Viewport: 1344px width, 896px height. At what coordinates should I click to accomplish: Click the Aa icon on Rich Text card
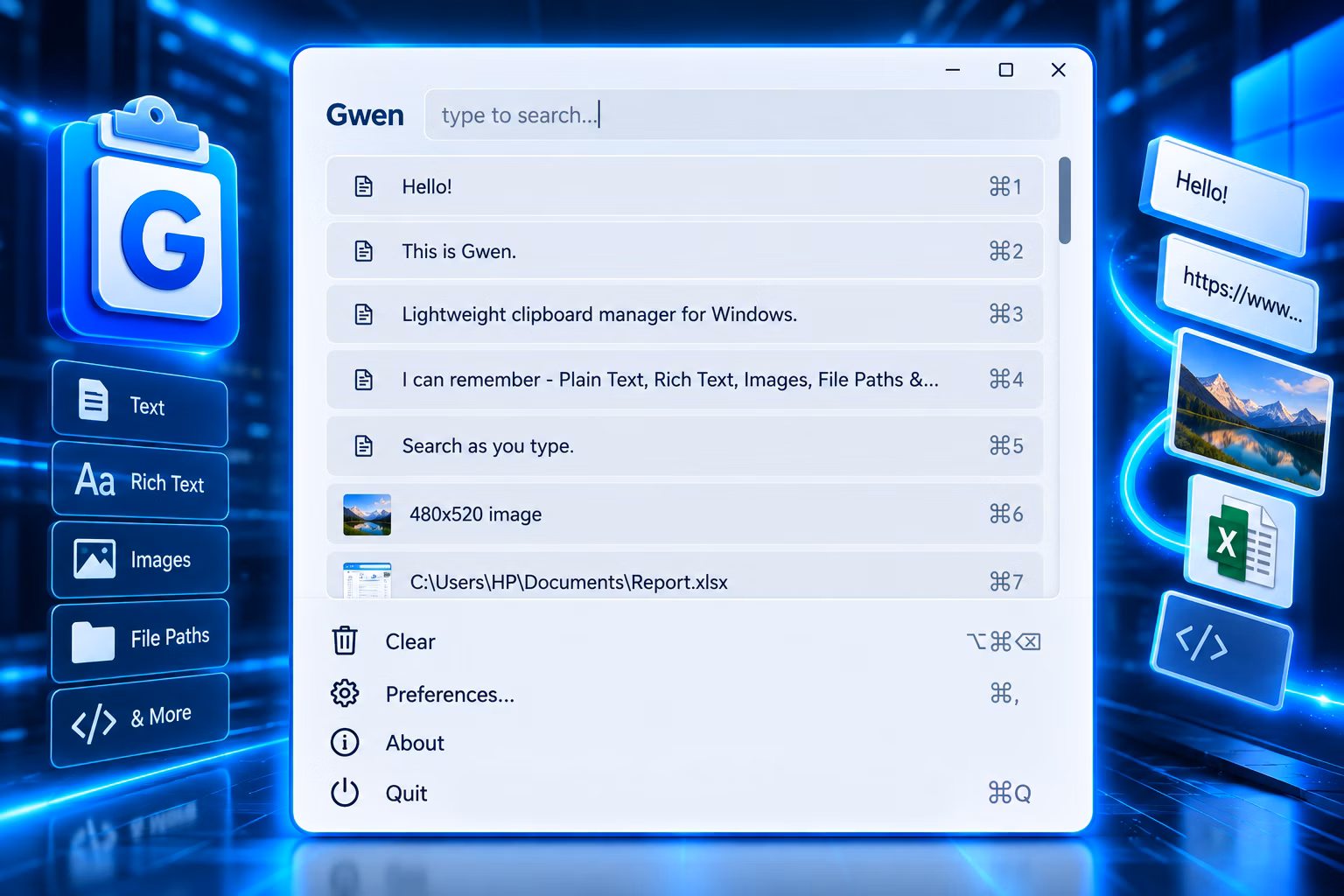pos(94,479)
